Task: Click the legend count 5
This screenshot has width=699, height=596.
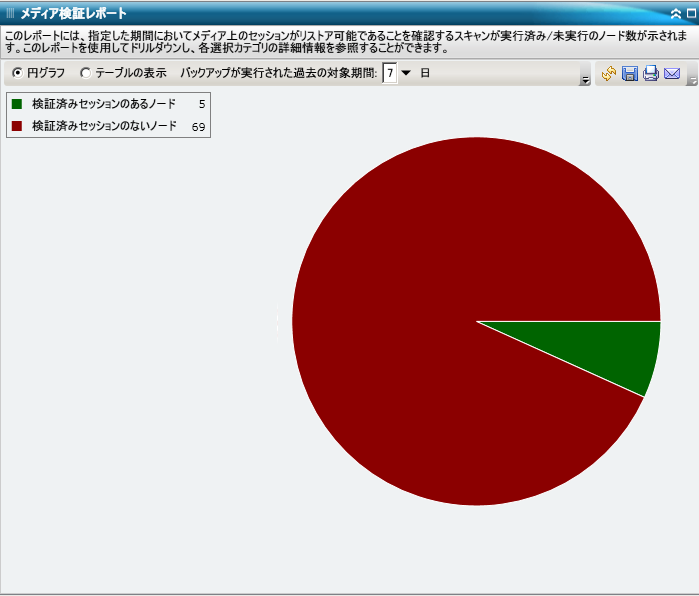Action: (x=202, y=104)
